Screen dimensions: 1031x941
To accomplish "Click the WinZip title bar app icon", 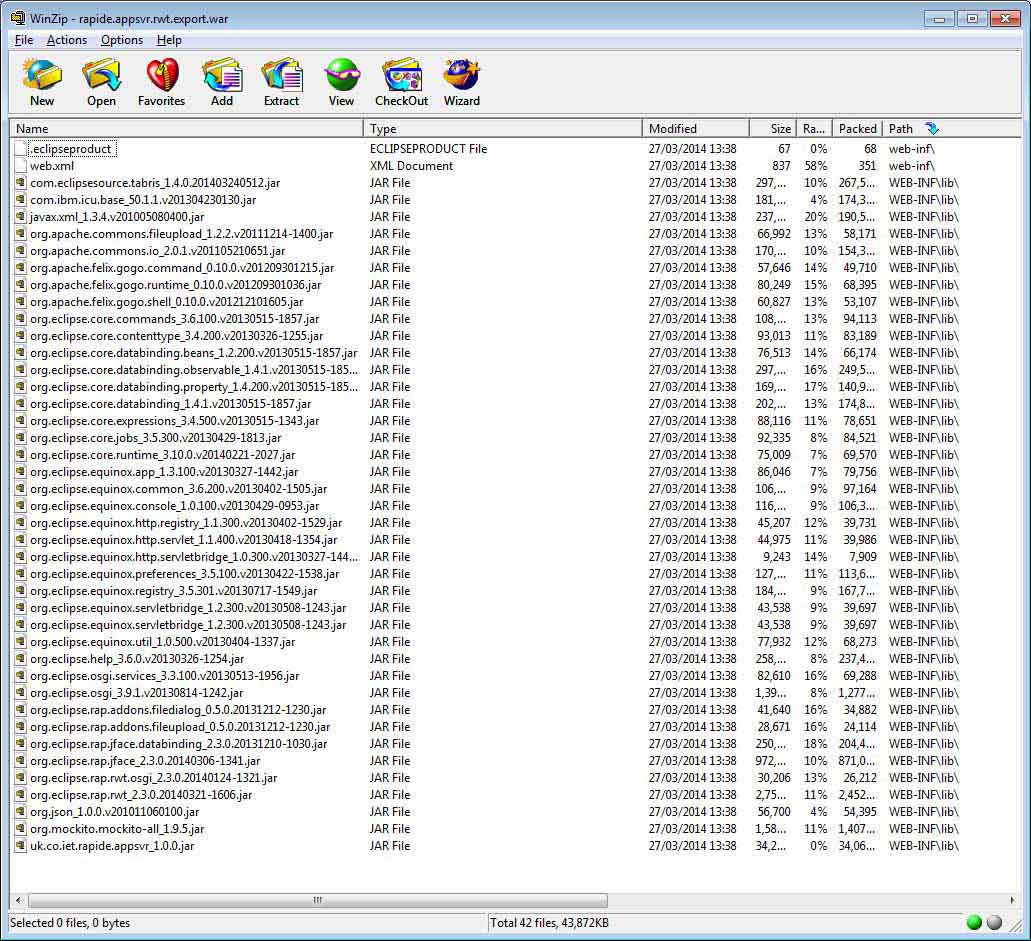I will (18, 18).
